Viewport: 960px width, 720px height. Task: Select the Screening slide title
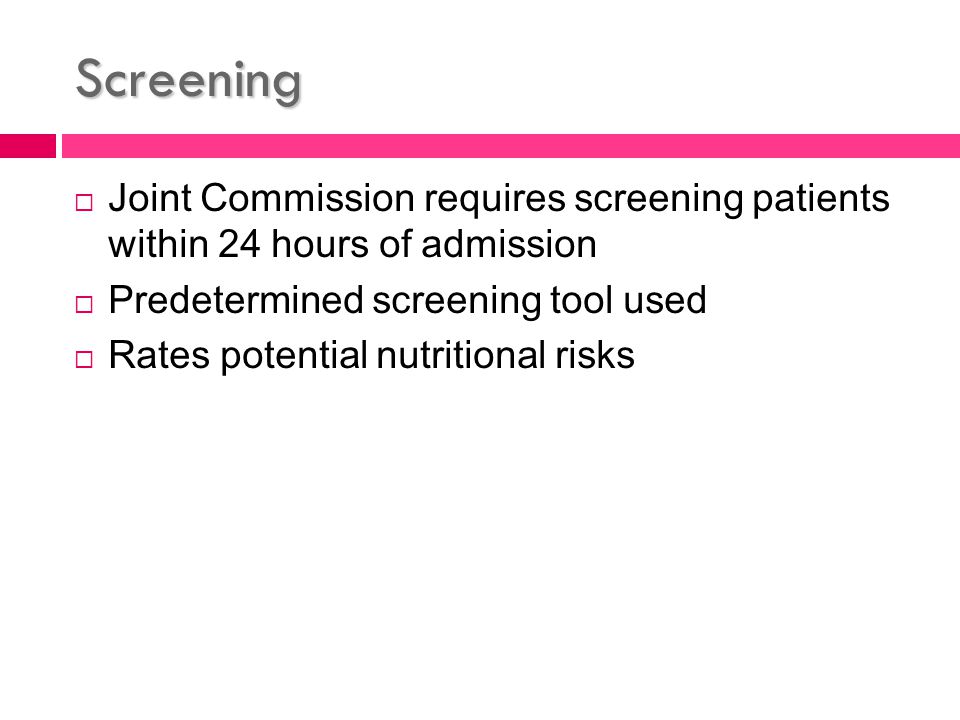(x=189, y=80)
